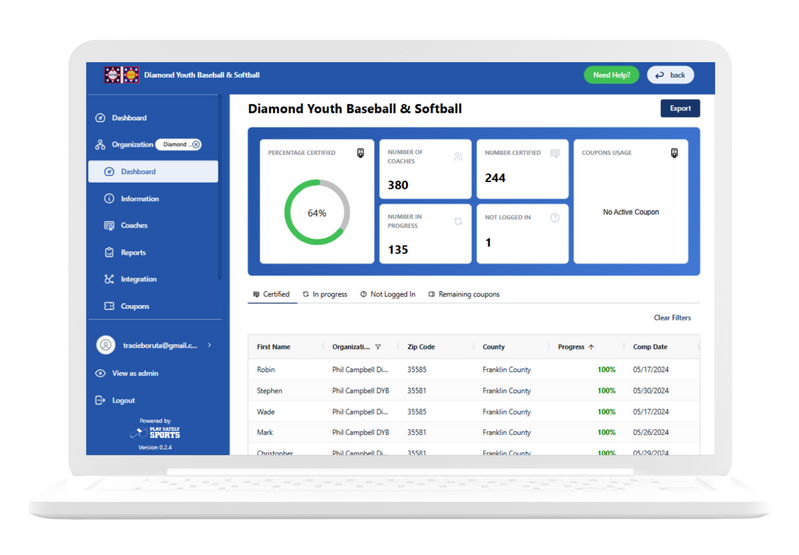Open Reports via its clipboard icon
799x555 pixels.
(109, 253)
